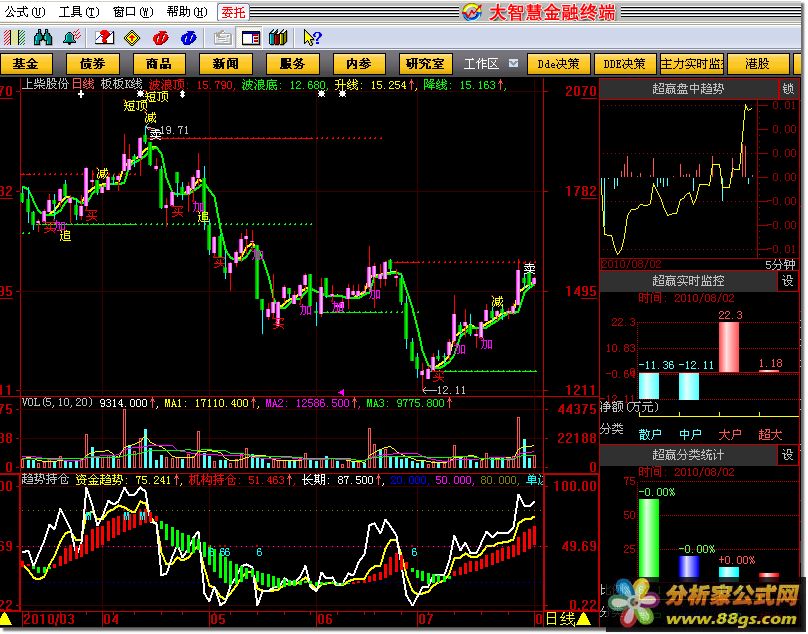The height and width of the screenshot is (634, 808).
Task: Click the 机构持仓 51.463 value
Action: tap(241, 480)
